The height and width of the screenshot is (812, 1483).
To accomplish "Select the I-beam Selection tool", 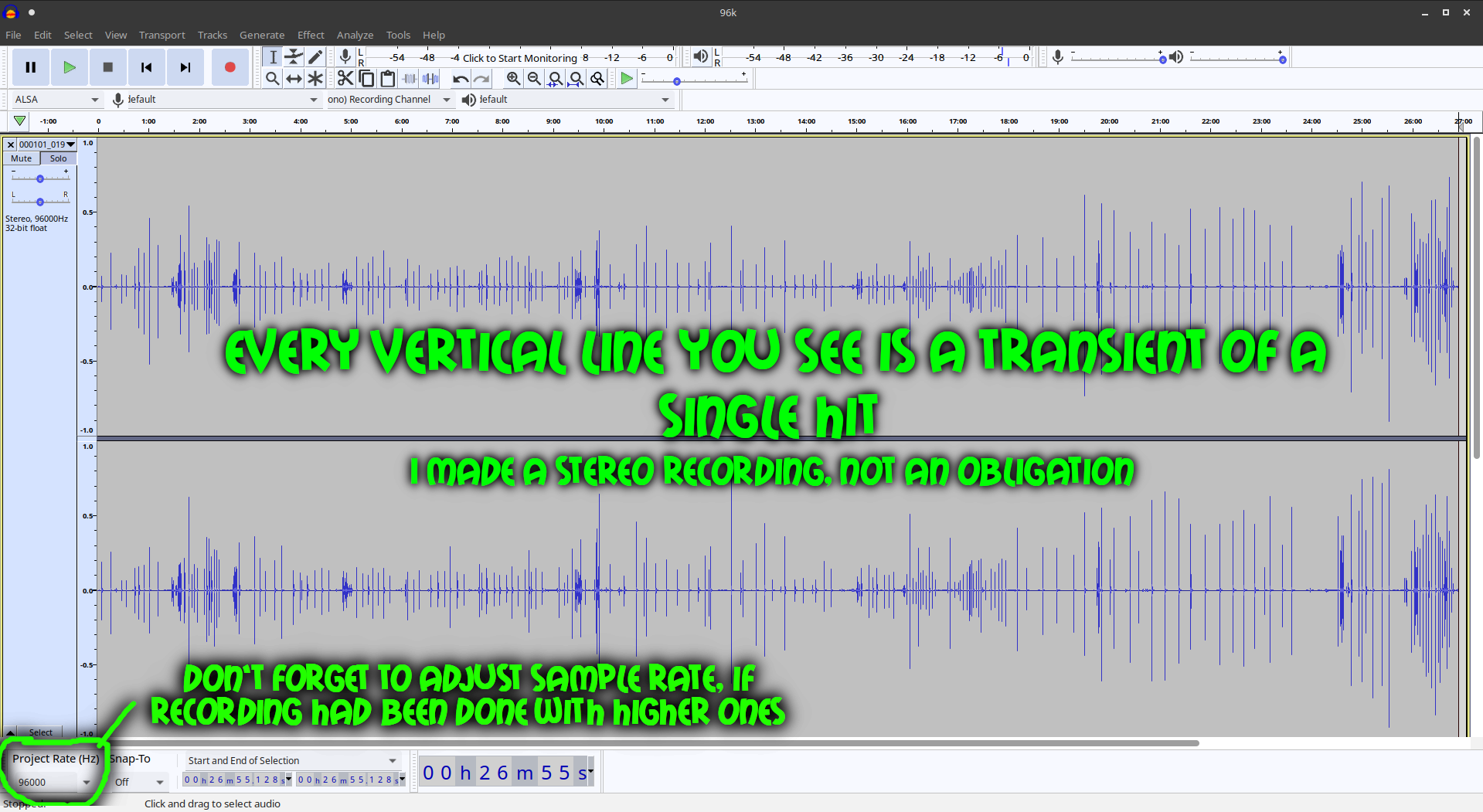I will tap(273, 57).
